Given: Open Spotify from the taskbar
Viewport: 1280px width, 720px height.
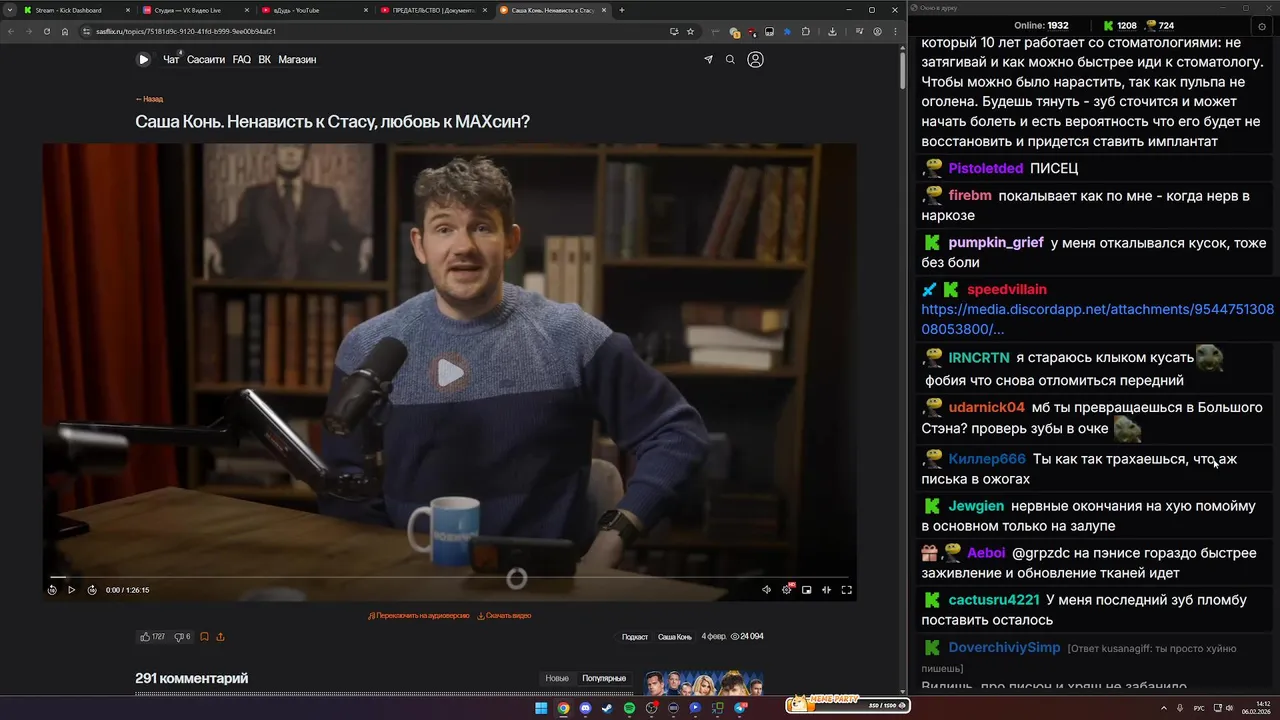Looking at the screenshot, I should pos(629,708).
